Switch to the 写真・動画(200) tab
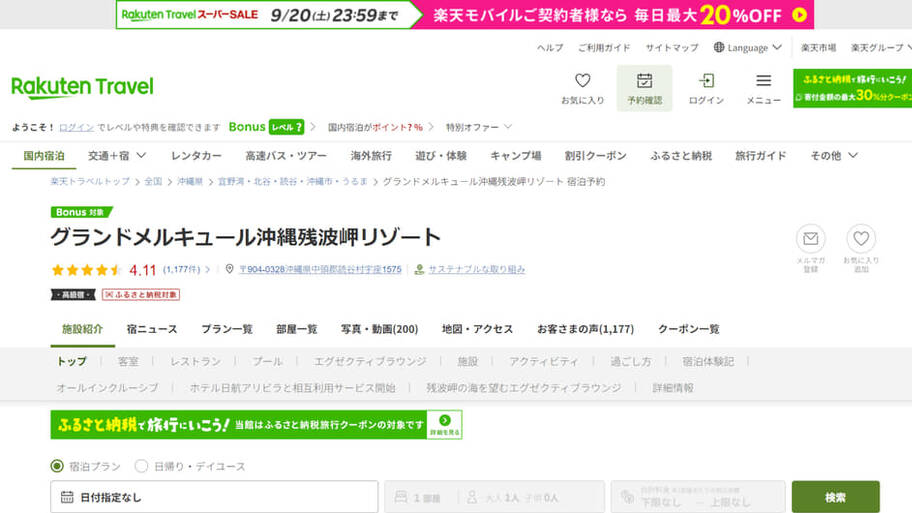Image resolution: width=912 pixels, height=513 pixels. point(379,329)
